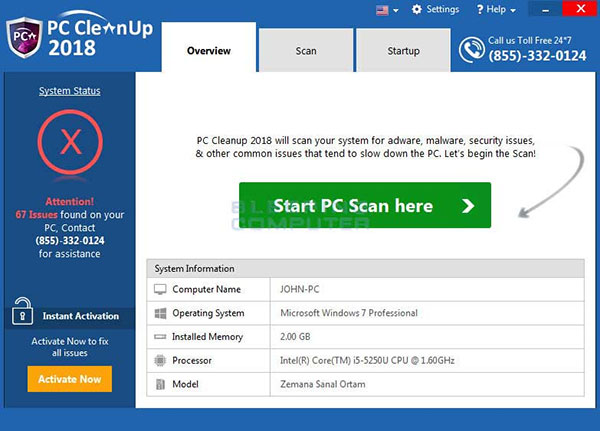This screenshot has width=600, height=431.
Task: Click the red X system status icon
Action: pyautogui.click(x=69, y=142)
